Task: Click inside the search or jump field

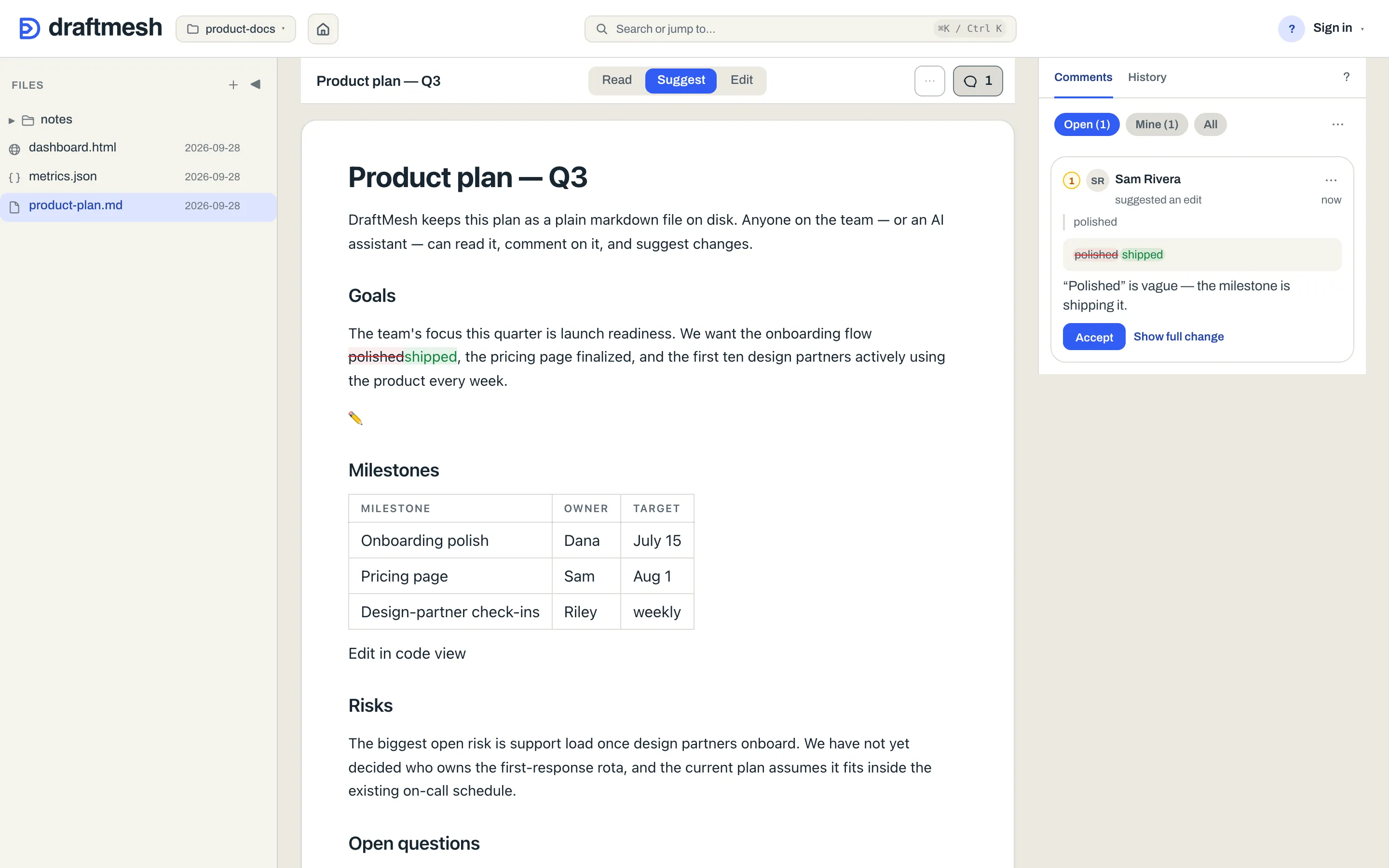Action: point(800,29)
